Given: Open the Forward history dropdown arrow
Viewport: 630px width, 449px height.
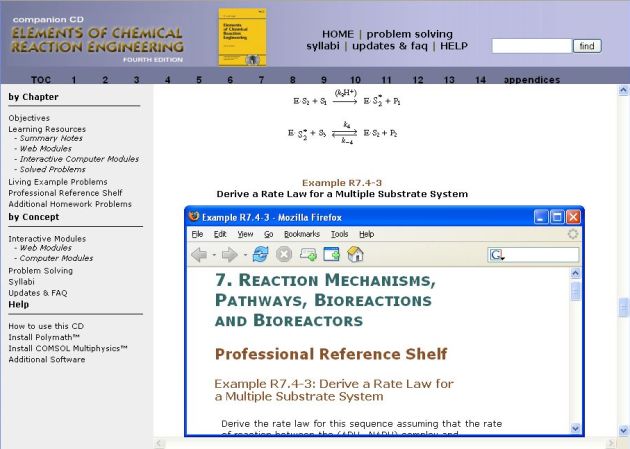Looking at the screenshot, I should point(244,255).
